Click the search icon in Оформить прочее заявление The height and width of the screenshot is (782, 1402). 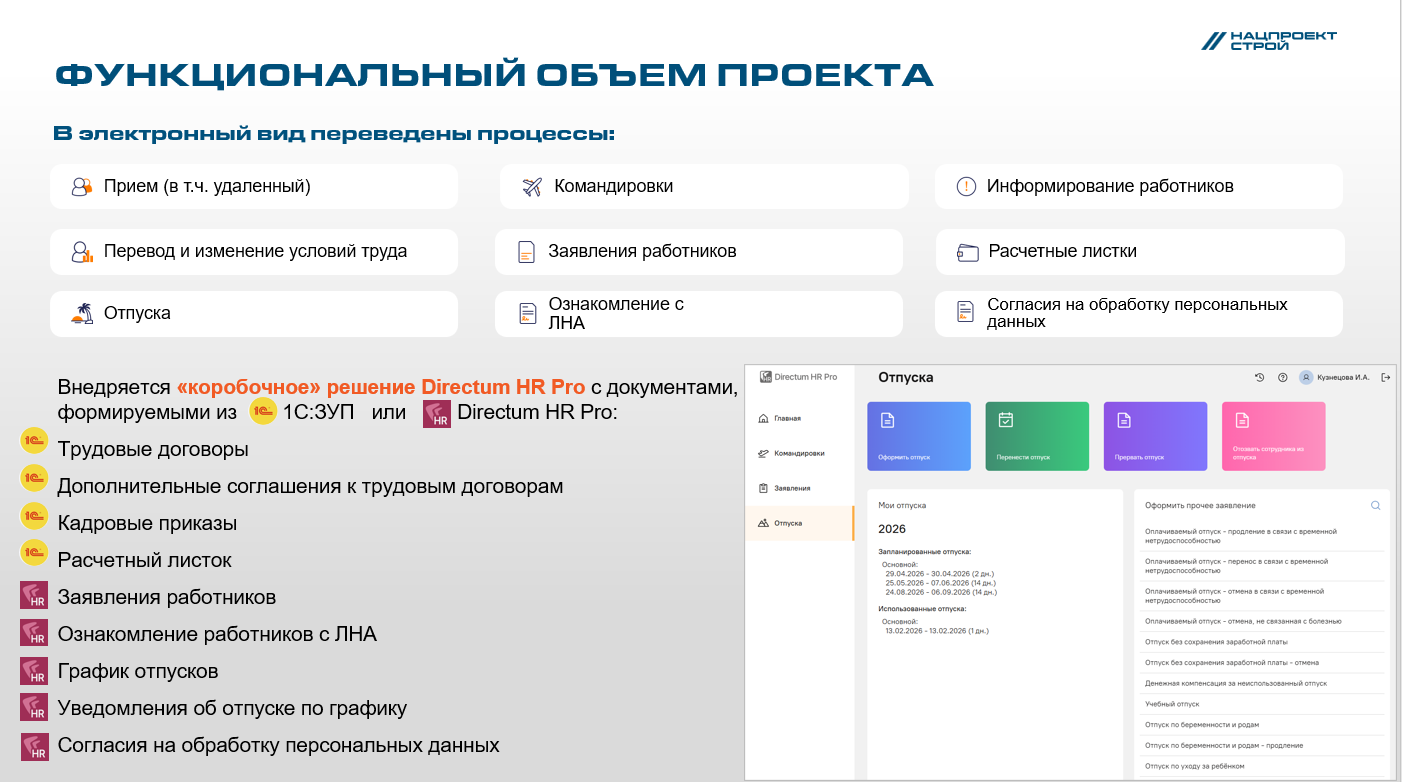pyautogui.click(x=1375, y=506)
